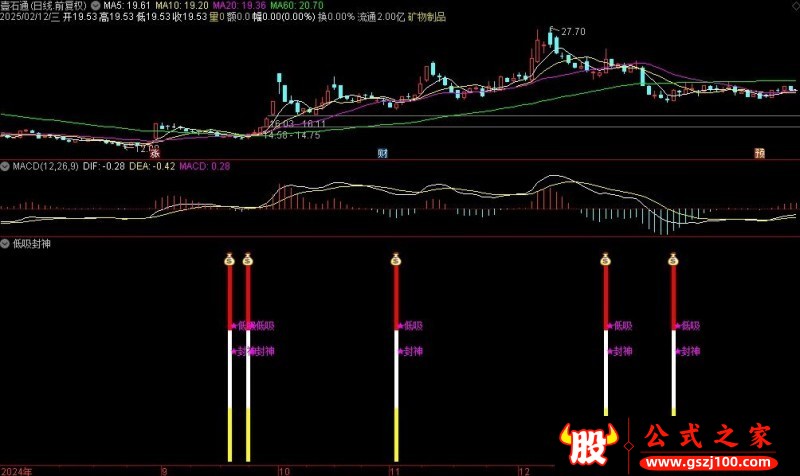Click the last money bag signal icon
The width and height of the screenshot is (800, 476).
pos(673,259)
